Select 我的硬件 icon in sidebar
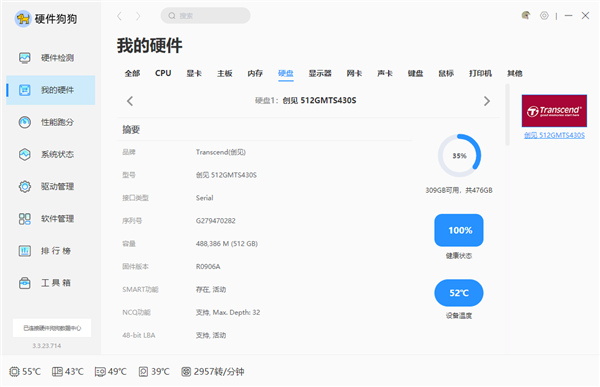The height and width of the screenshot is (387, 600). click(x=25, y=90)
